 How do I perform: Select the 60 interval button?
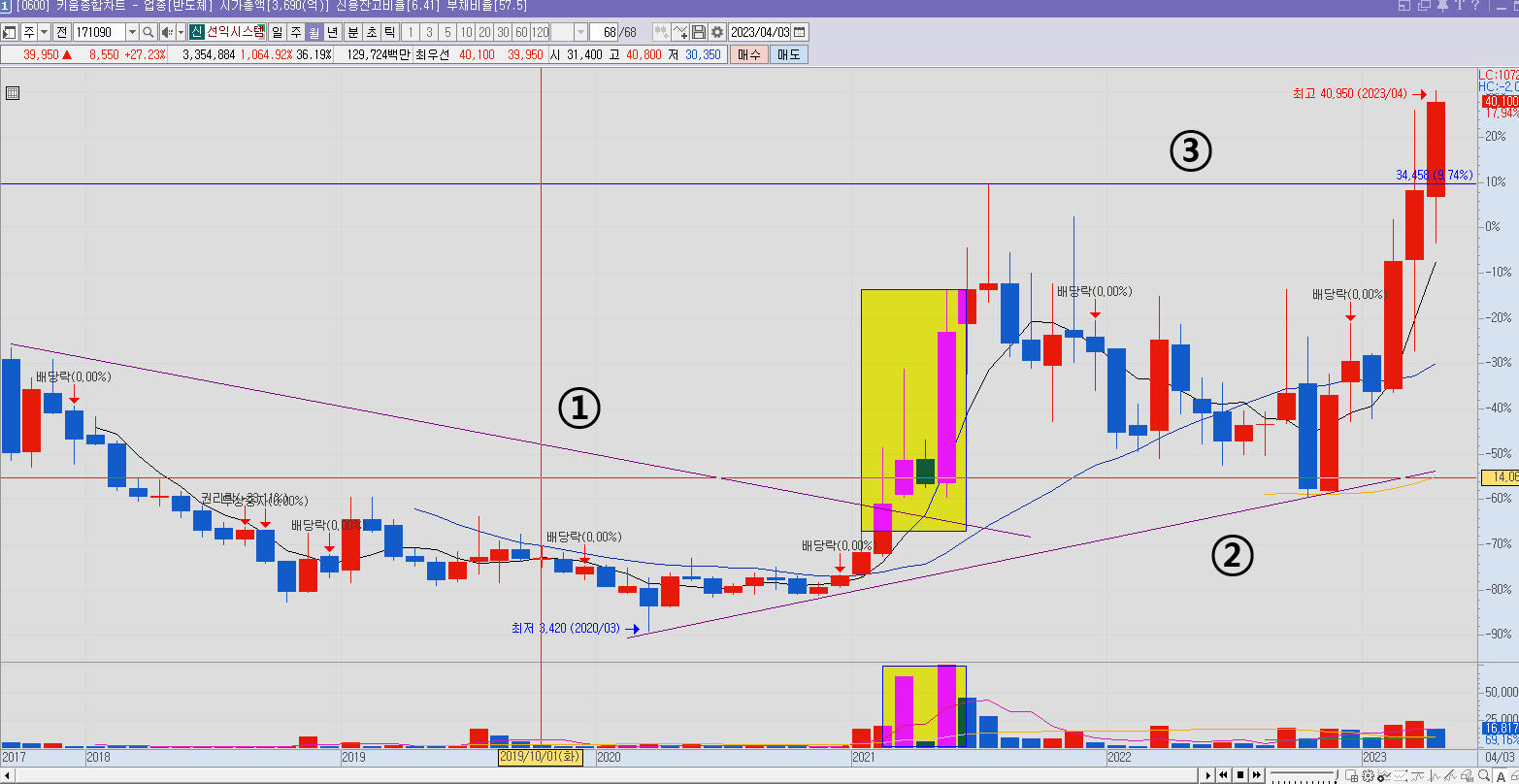click(521, 32)
